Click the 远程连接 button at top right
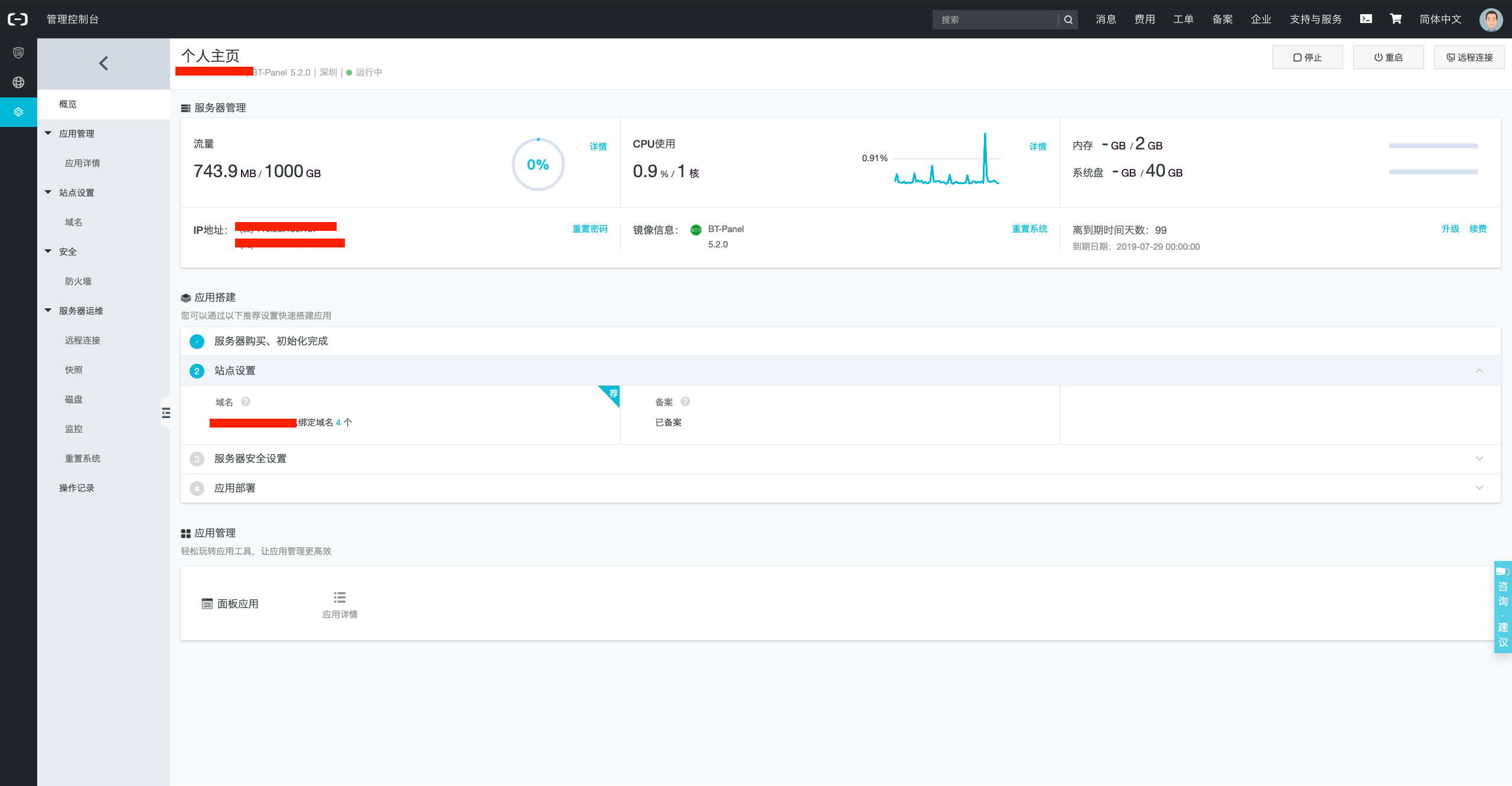The height and width of the screenshot is (786, 1512). point(1469,57)
